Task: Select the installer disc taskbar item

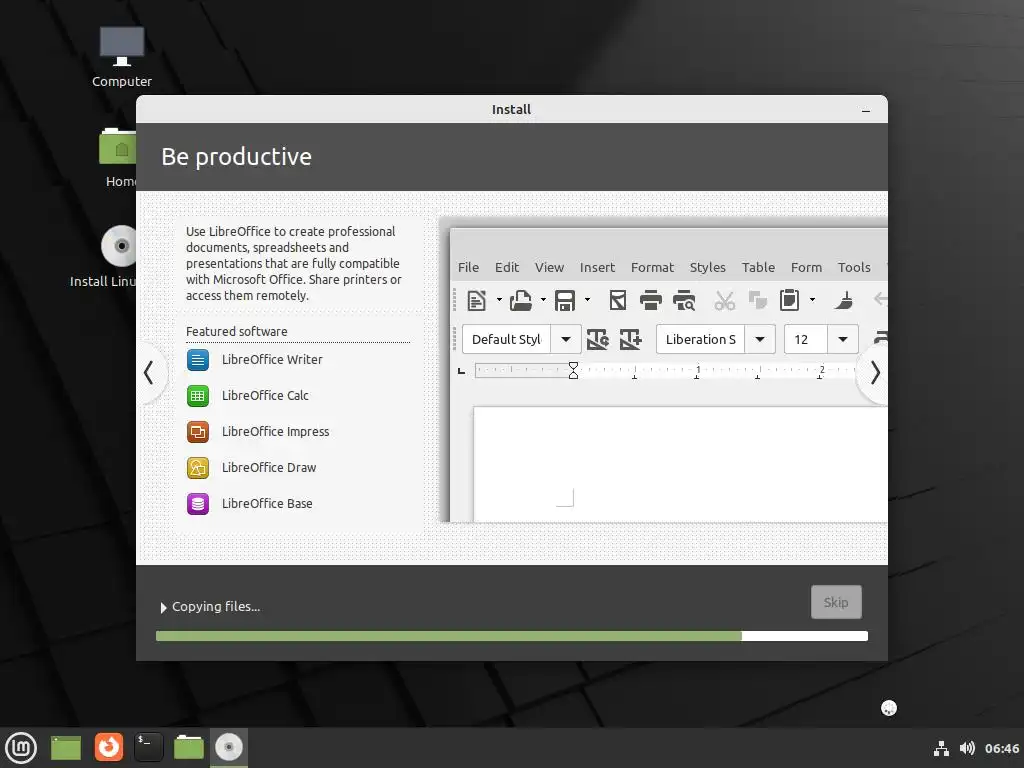Action: [x=229, y=747]
